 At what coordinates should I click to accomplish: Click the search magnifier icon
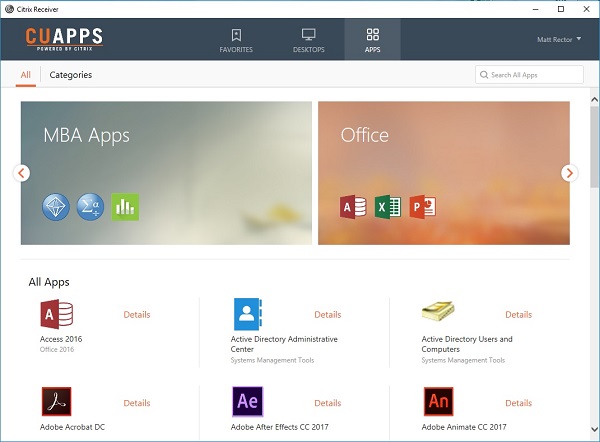click(484, 75)
